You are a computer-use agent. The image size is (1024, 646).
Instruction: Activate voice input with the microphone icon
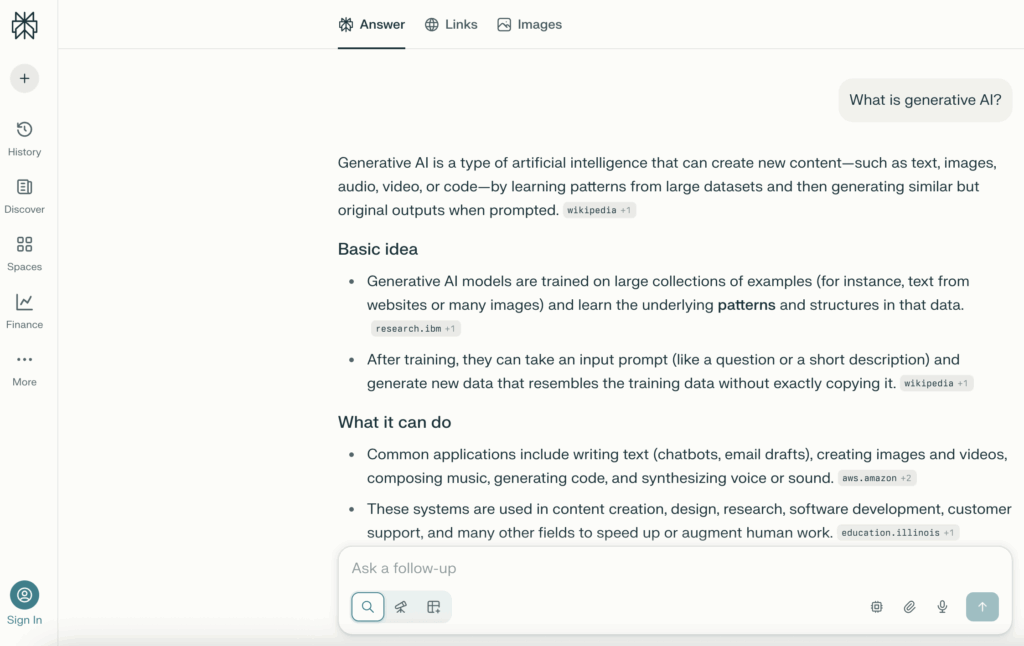(941, 607)
